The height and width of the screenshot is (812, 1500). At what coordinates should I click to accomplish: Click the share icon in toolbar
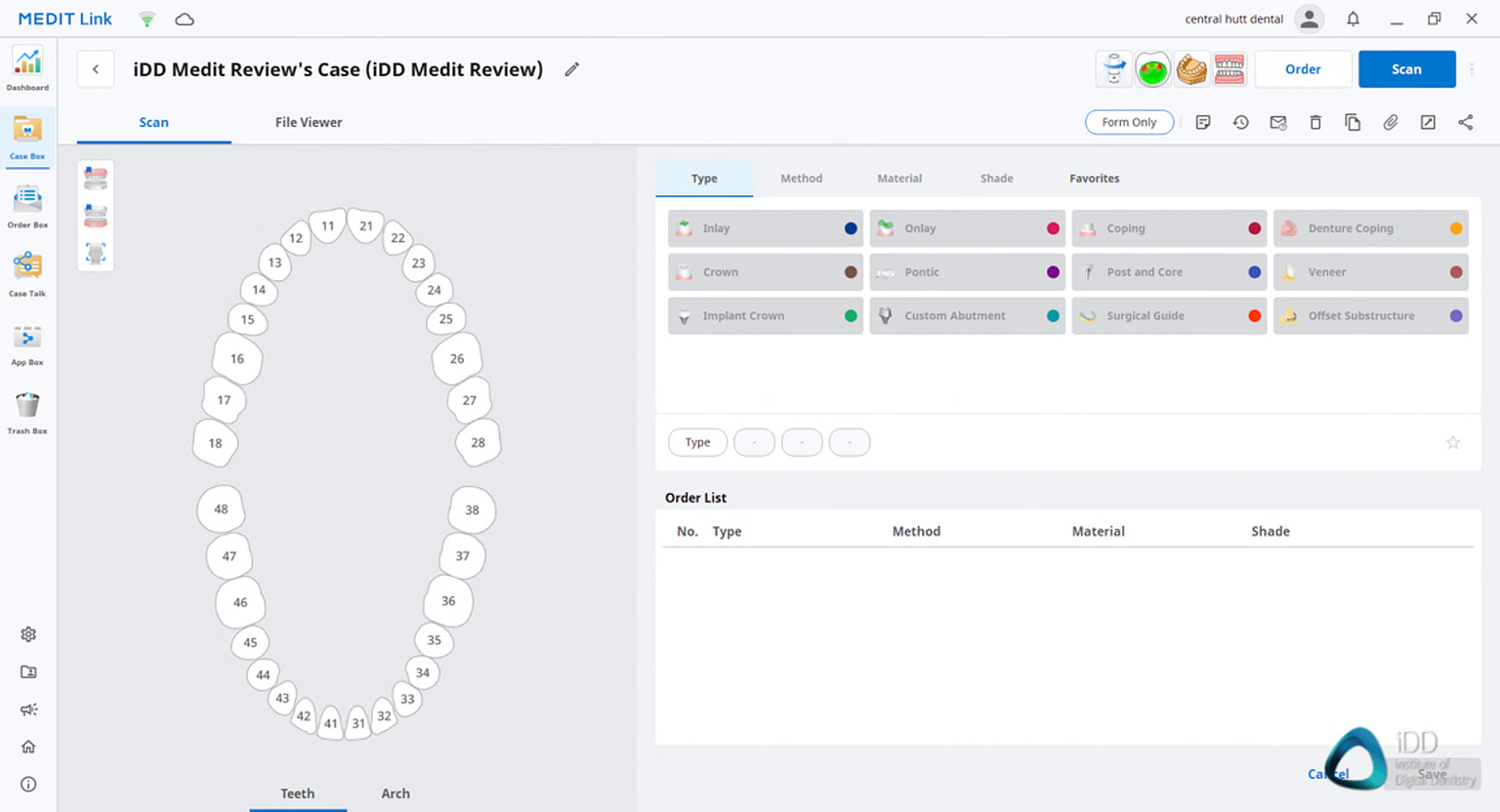click(x=1465, y=122)
